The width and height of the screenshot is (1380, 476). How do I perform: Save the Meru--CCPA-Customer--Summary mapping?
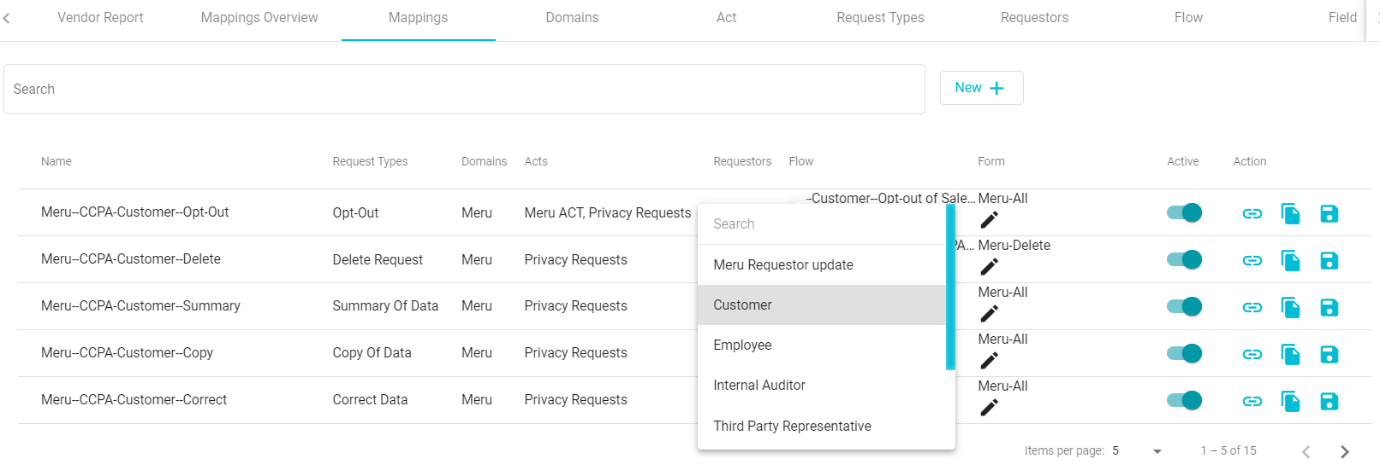pos(1329,307)
